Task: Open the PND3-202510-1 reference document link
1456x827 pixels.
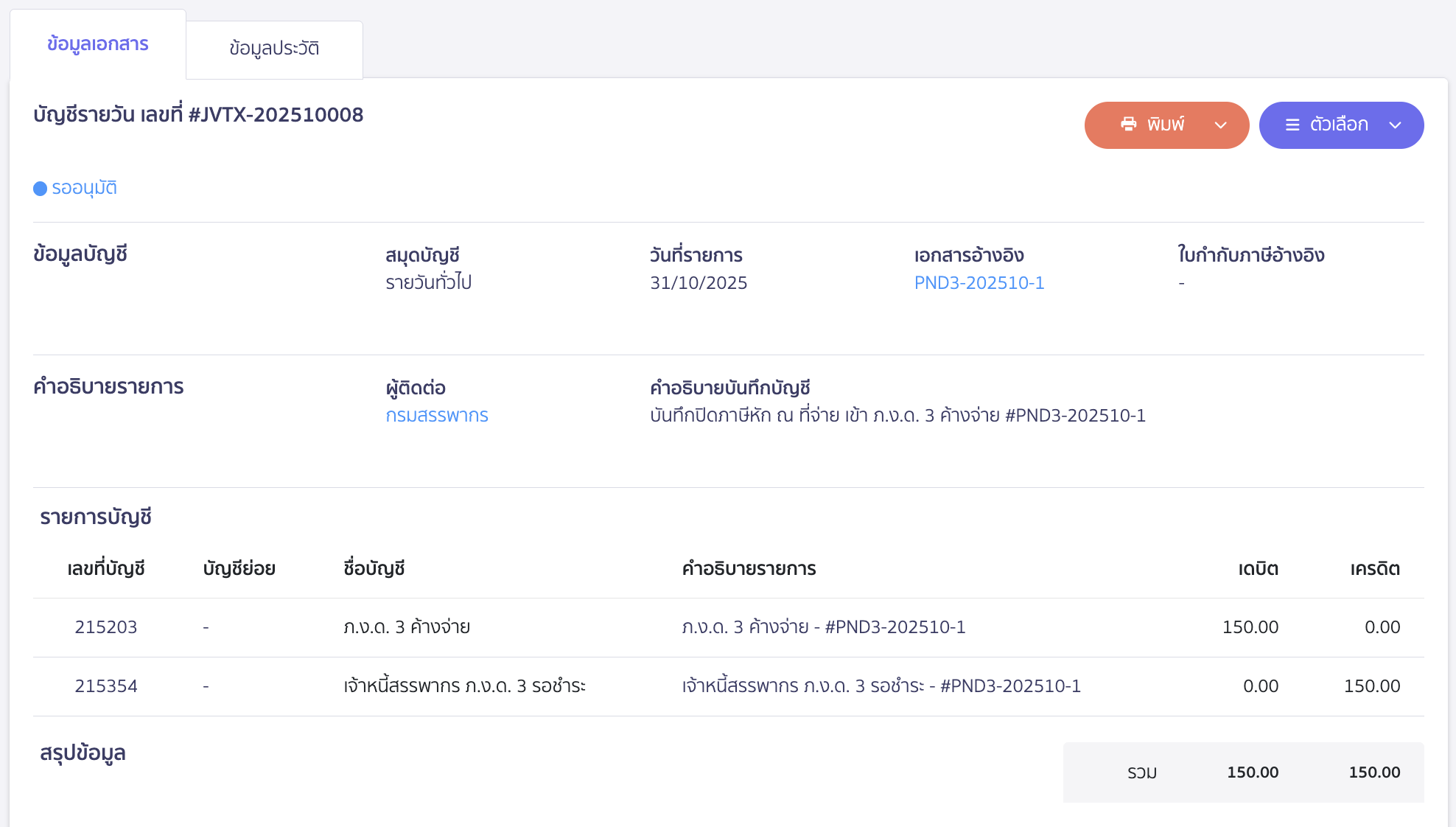Action: coord(979,282)
